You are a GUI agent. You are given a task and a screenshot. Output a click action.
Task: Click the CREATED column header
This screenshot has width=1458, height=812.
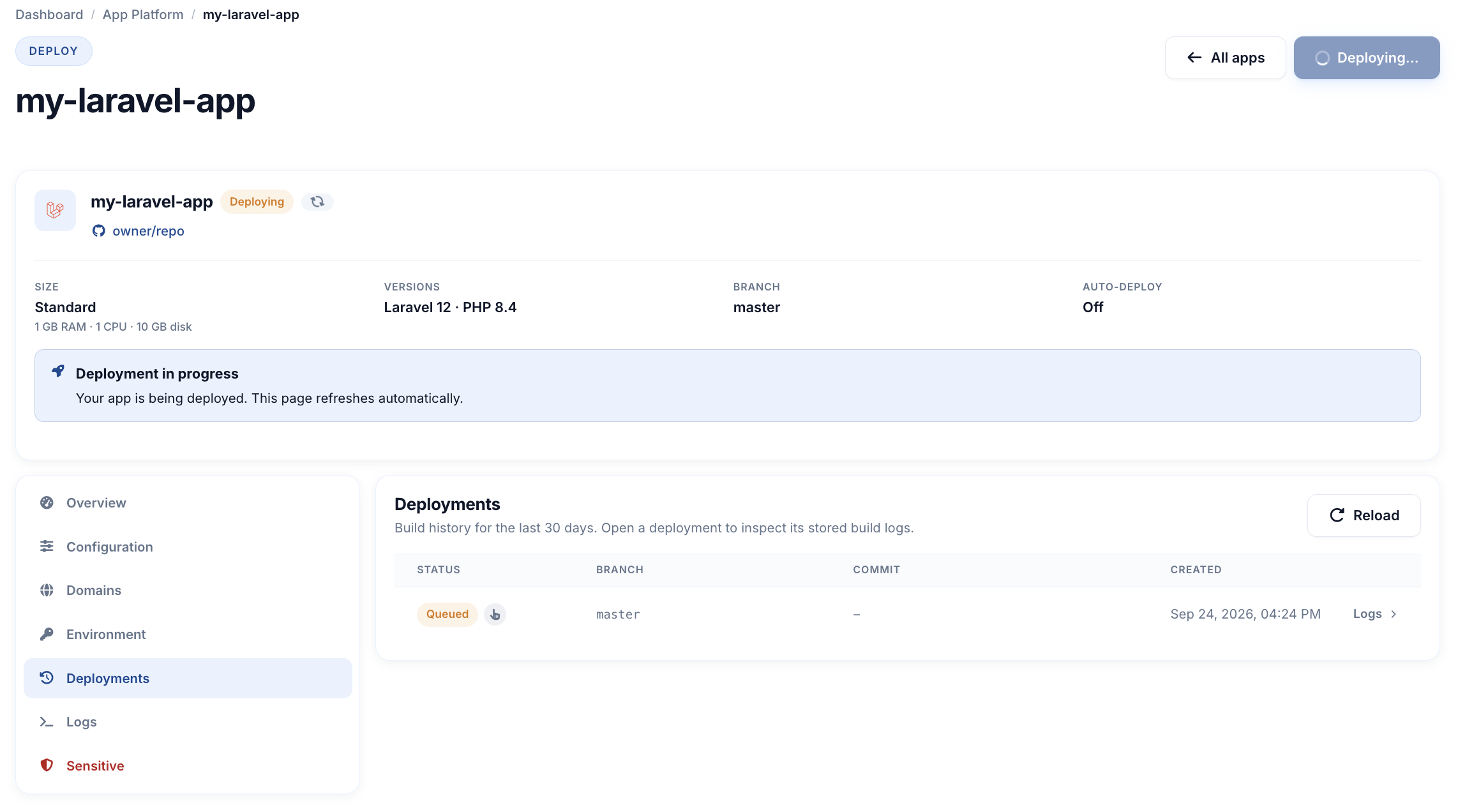click(x=1196, y=569)
